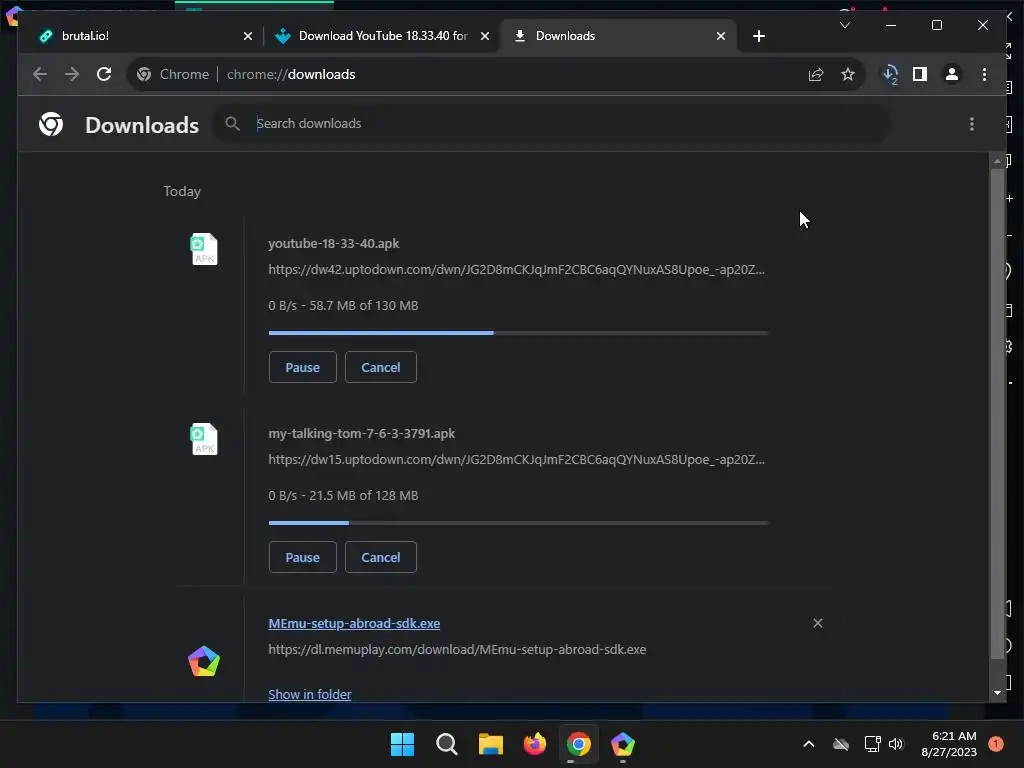Cancel the my-talking-tom download
1024x768 pixels.
click(381, 557)
